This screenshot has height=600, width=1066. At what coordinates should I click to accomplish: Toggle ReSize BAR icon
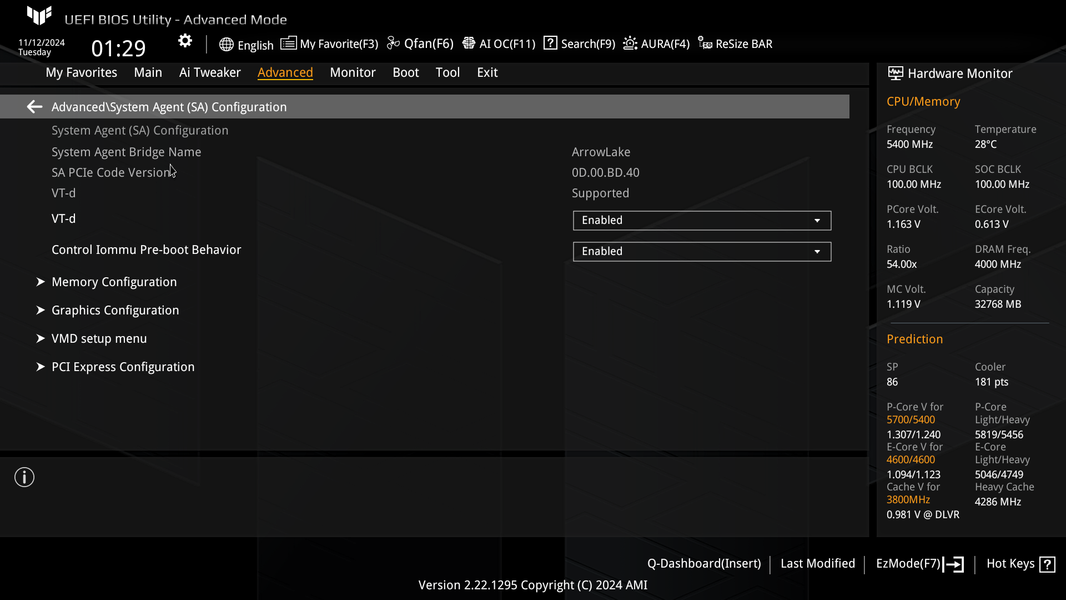[705, 43]
